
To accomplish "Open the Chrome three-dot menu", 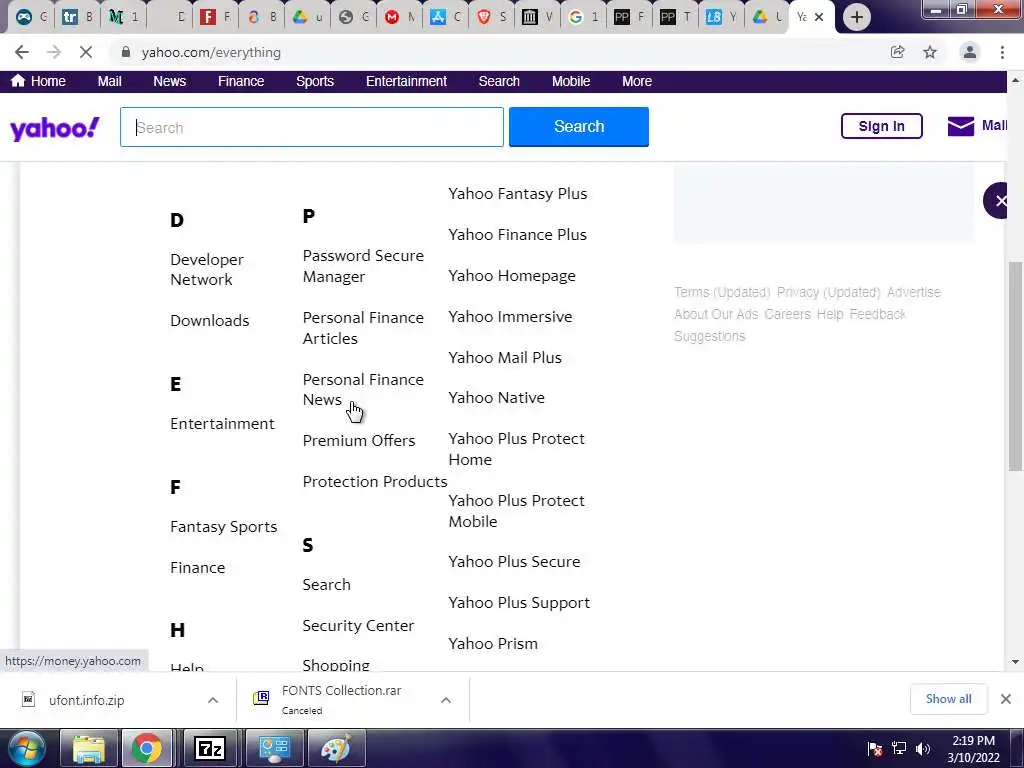I will click(x=1002, y=52).
